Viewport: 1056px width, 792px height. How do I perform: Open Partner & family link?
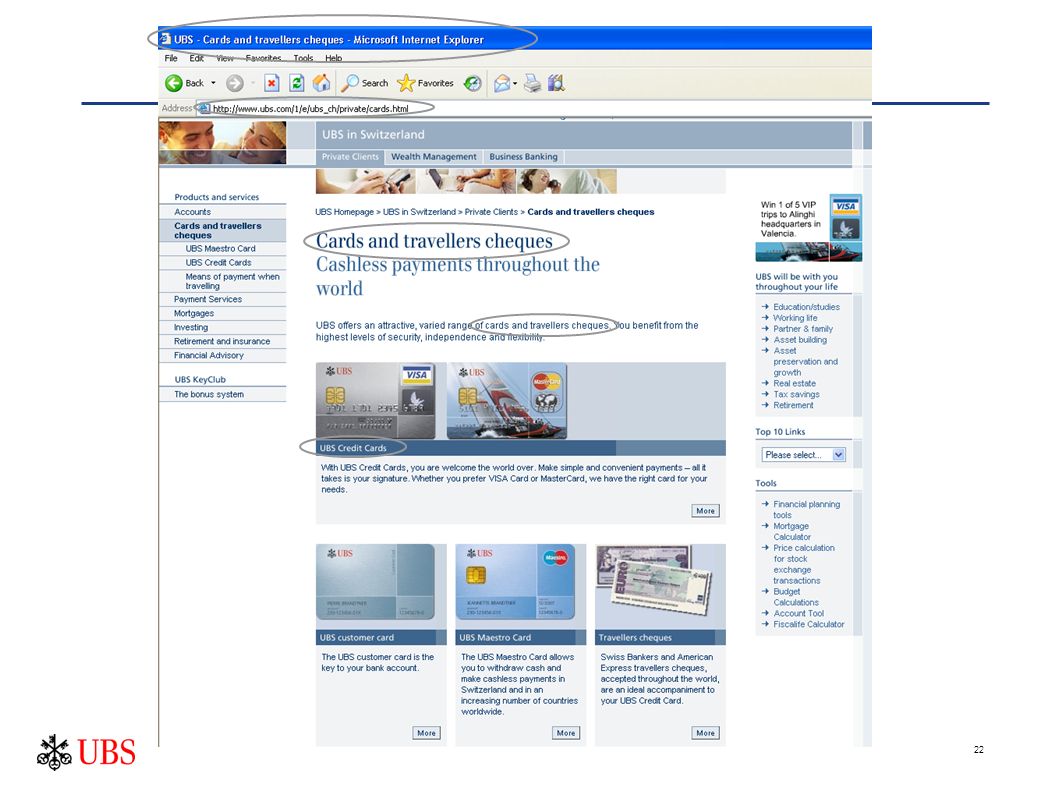click(803, 329)
